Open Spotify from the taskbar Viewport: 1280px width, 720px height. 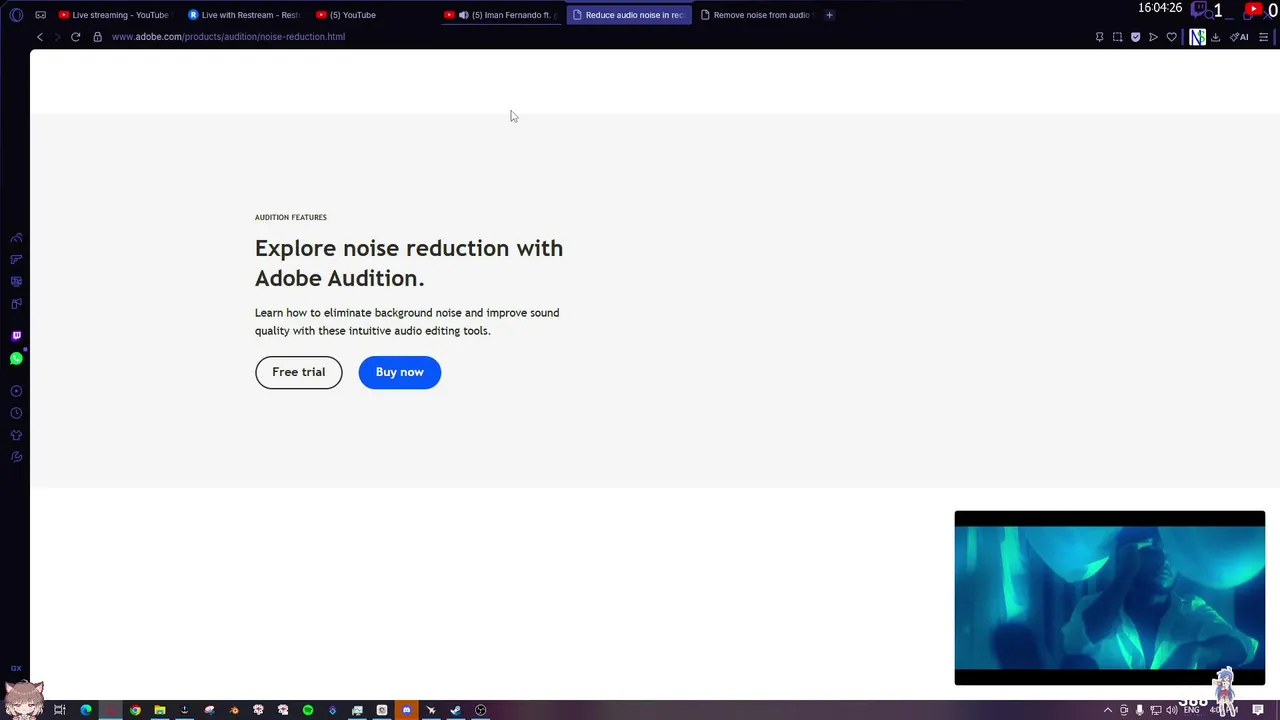(308, 710)
